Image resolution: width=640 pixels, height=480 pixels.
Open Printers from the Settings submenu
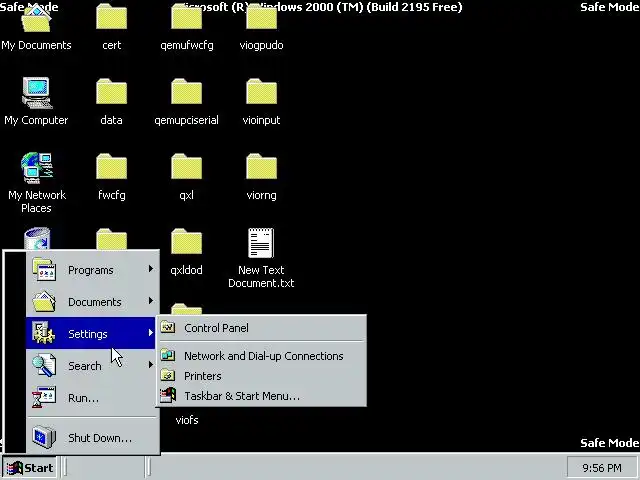(261, 376)
